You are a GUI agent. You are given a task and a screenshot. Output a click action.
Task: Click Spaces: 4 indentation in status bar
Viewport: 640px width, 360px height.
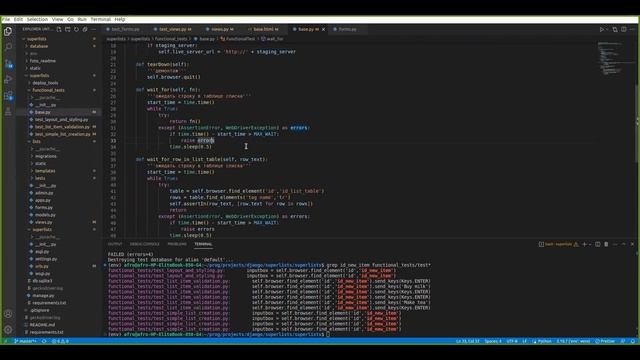[493, 341]
